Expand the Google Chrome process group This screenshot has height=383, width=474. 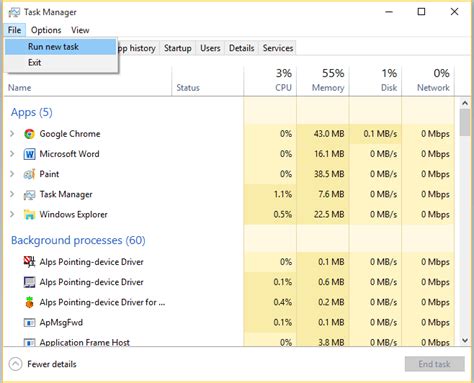click(x=12, y=134)
